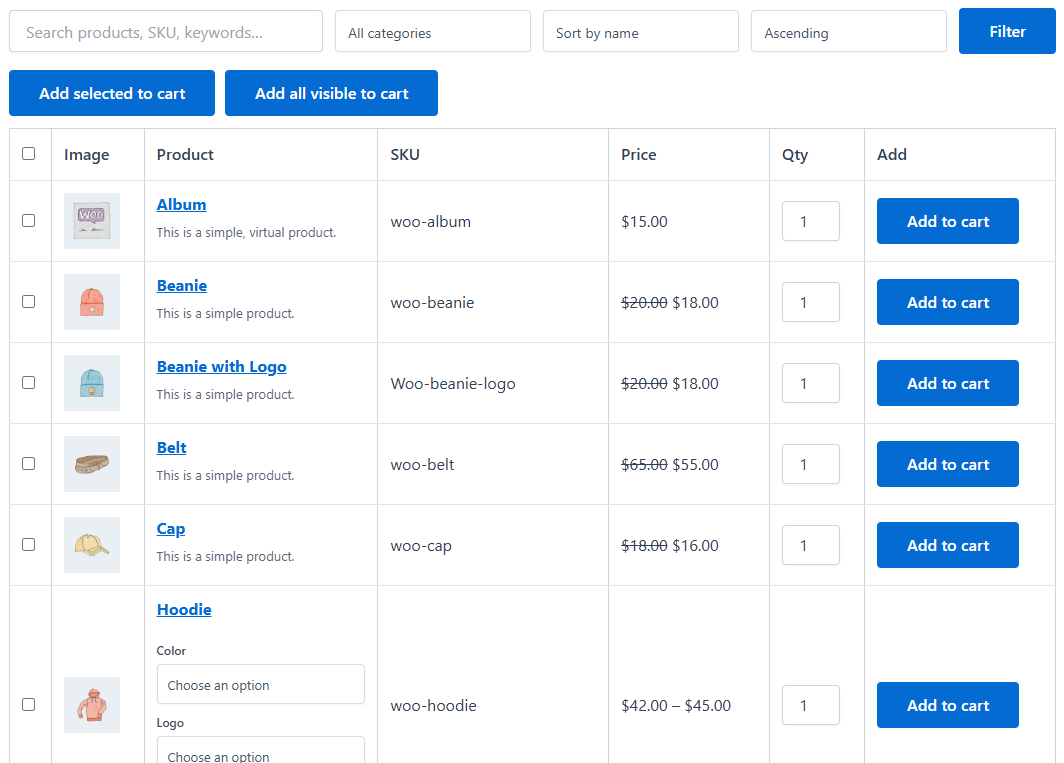Open the Beanie with Logo product page
Screen dimensions: 1064x763
point(221,366)
